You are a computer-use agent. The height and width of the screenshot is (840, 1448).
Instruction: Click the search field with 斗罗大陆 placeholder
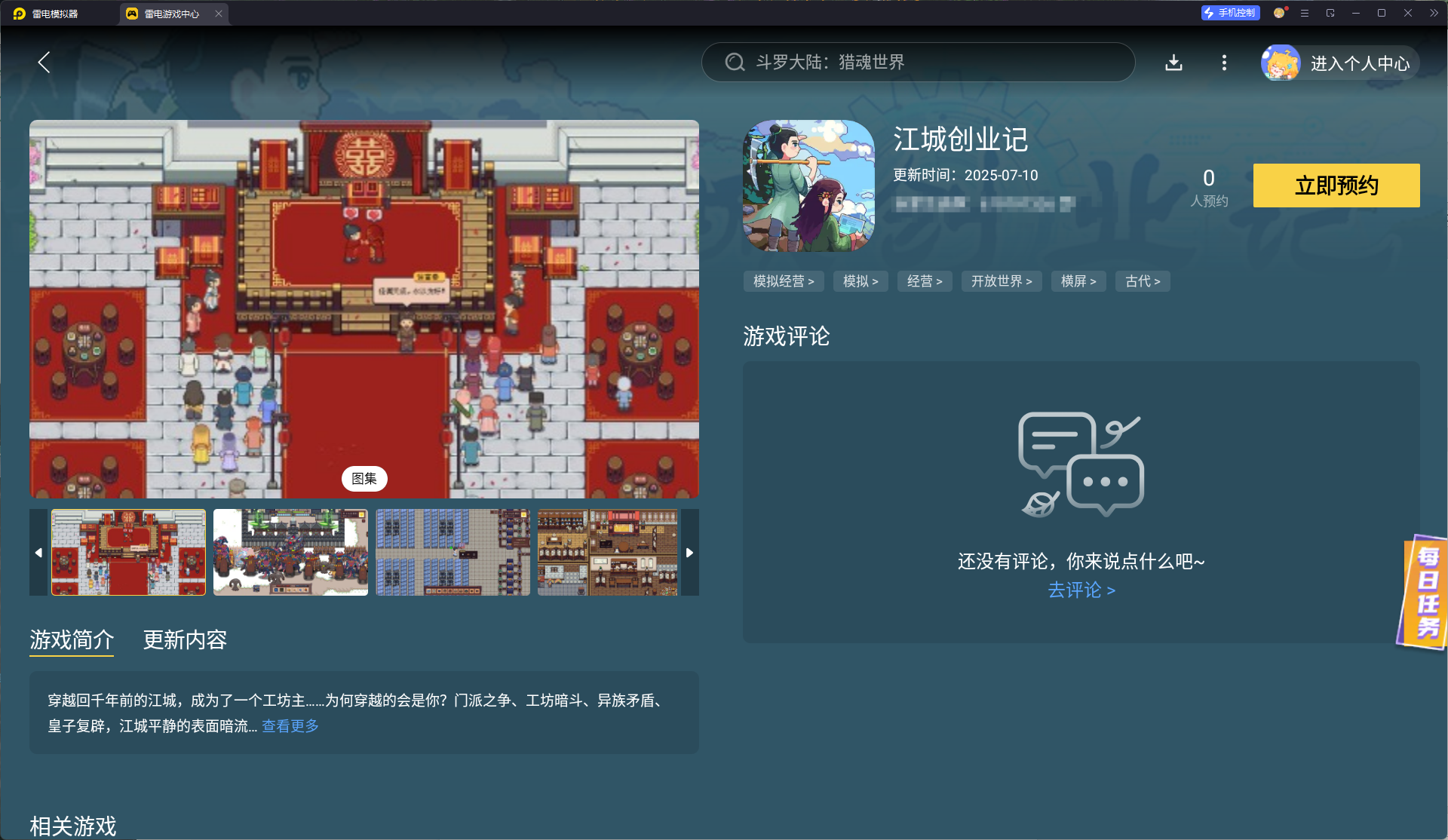(918, 63)
